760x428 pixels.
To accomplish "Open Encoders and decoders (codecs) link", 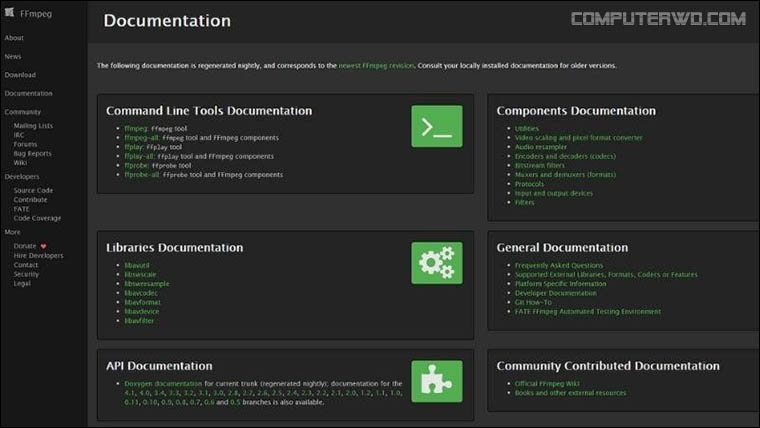I will (565, 156).
